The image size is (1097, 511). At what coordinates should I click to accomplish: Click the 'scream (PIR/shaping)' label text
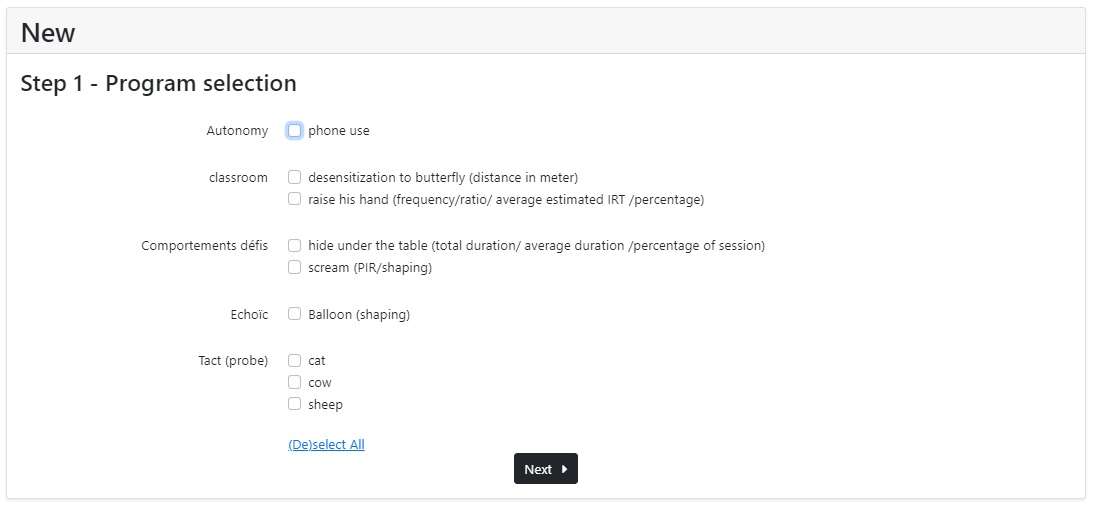click(x=370, y=268)
